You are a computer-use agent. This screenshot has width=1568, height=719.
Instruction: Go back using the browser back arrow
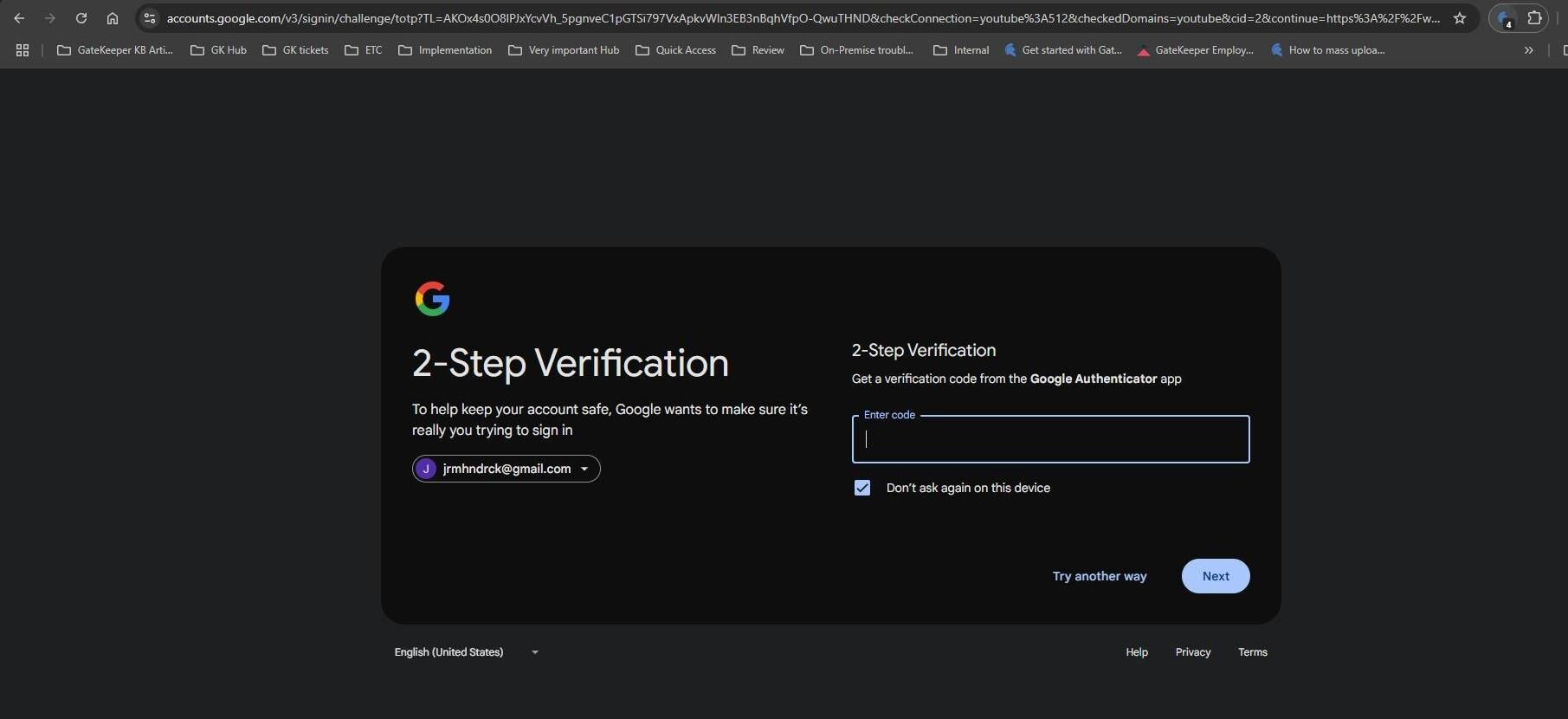(x=19, y=18)
